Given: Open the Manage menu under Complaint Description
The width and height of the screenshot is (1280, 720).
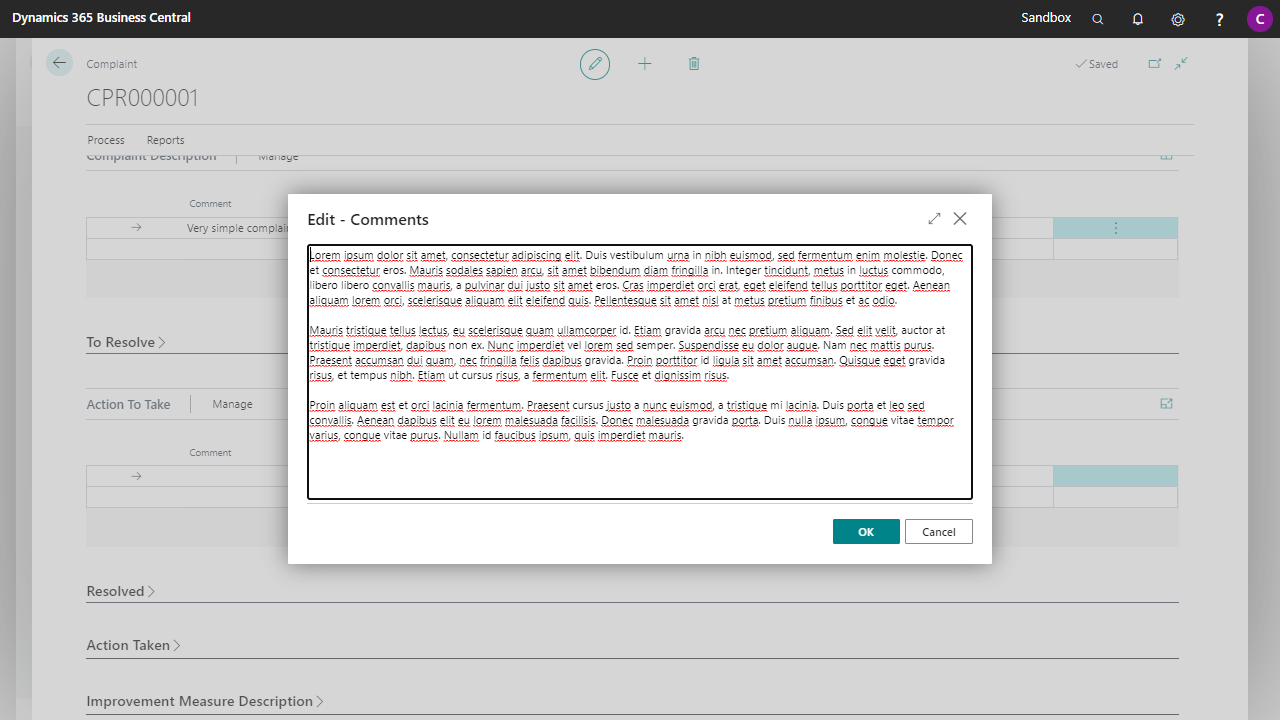Looking at the screenshot, I should tap(278, 155).
